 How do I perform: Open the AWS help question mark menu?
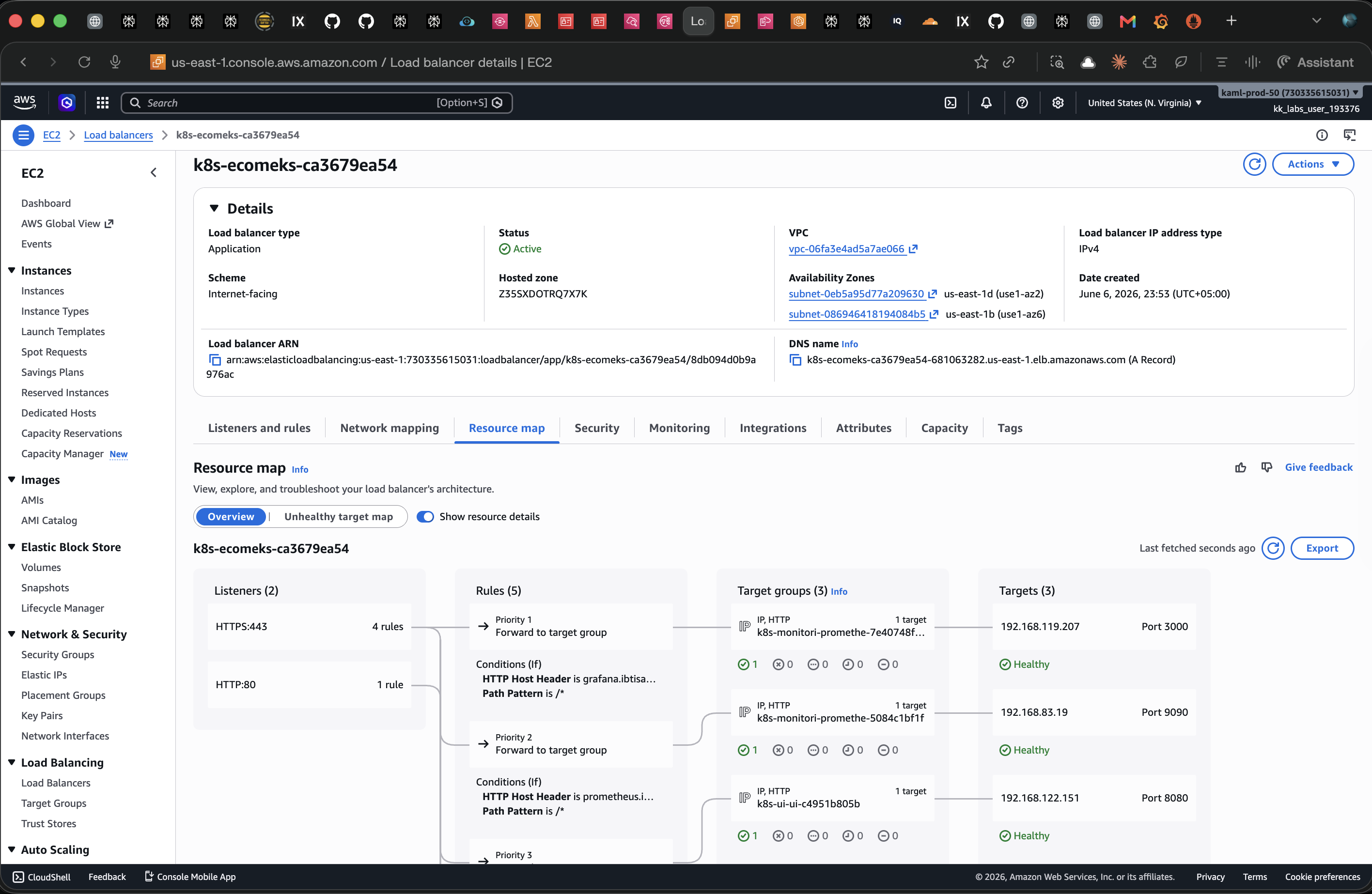[1022, 103]
